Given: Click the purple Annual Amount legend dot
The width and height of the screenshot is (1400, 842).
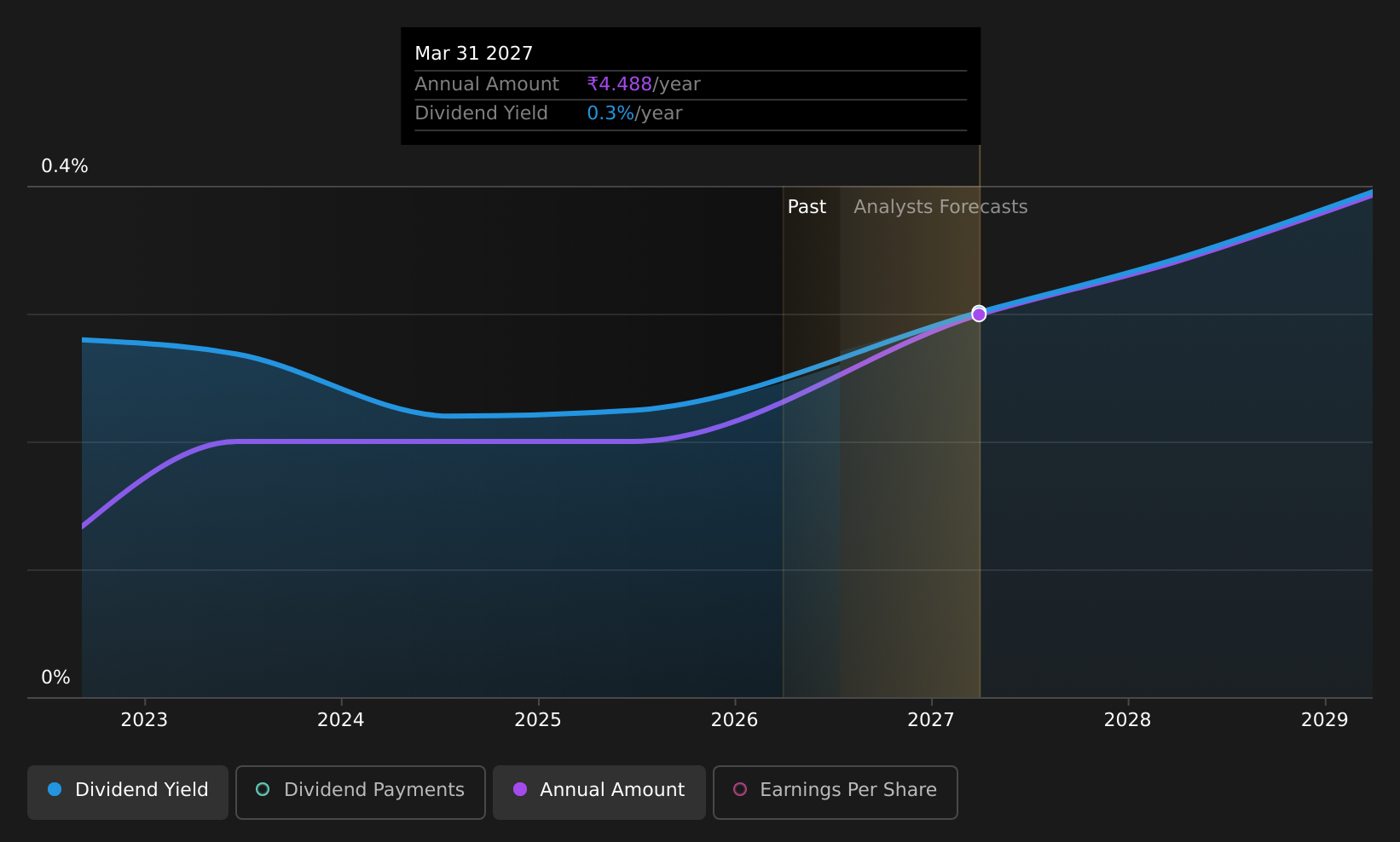Looking at the screenshot, I should (x=520, y=789).
